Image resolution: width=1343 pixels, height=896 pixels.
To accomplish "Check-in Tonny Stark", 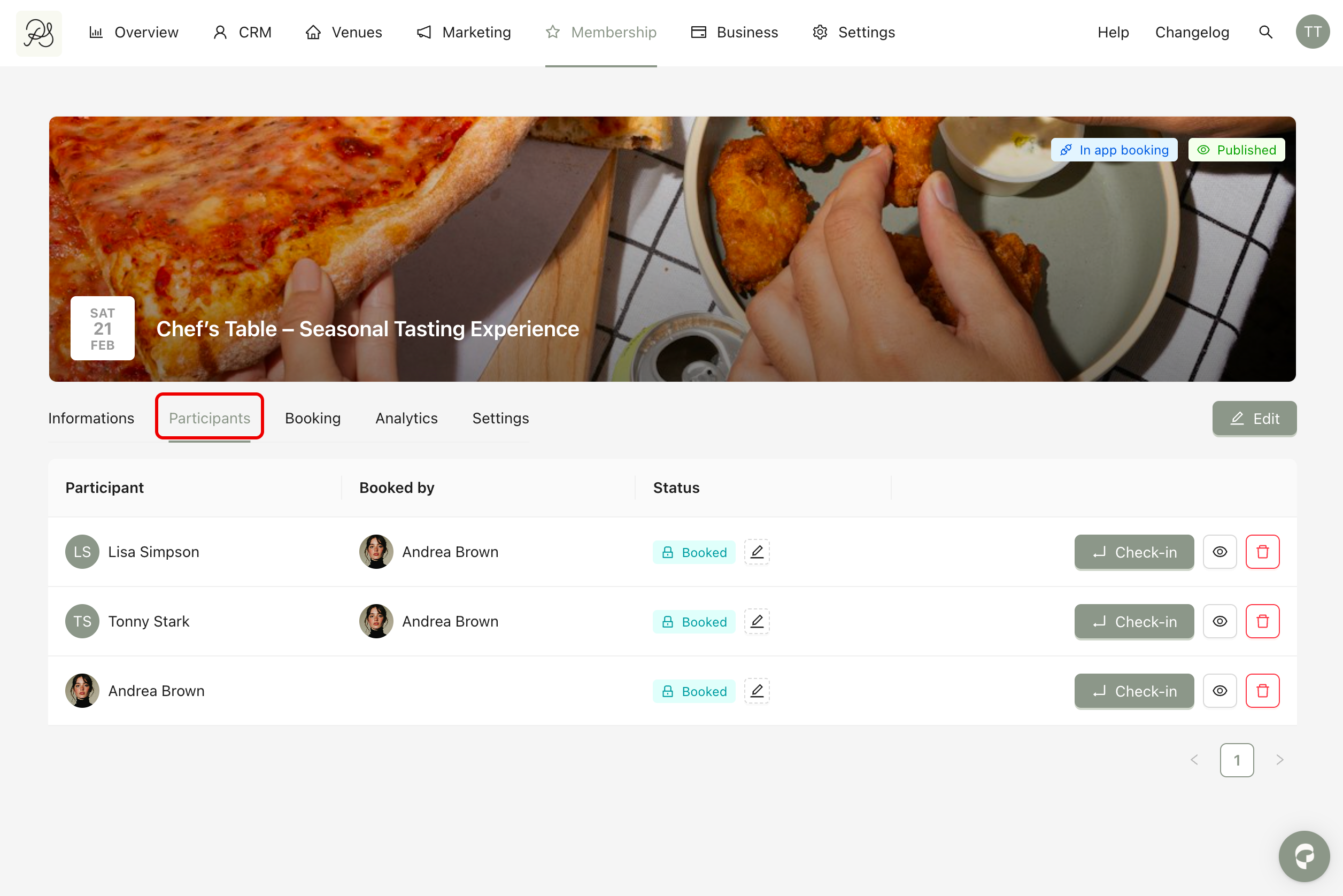I will coord(1133,621).
